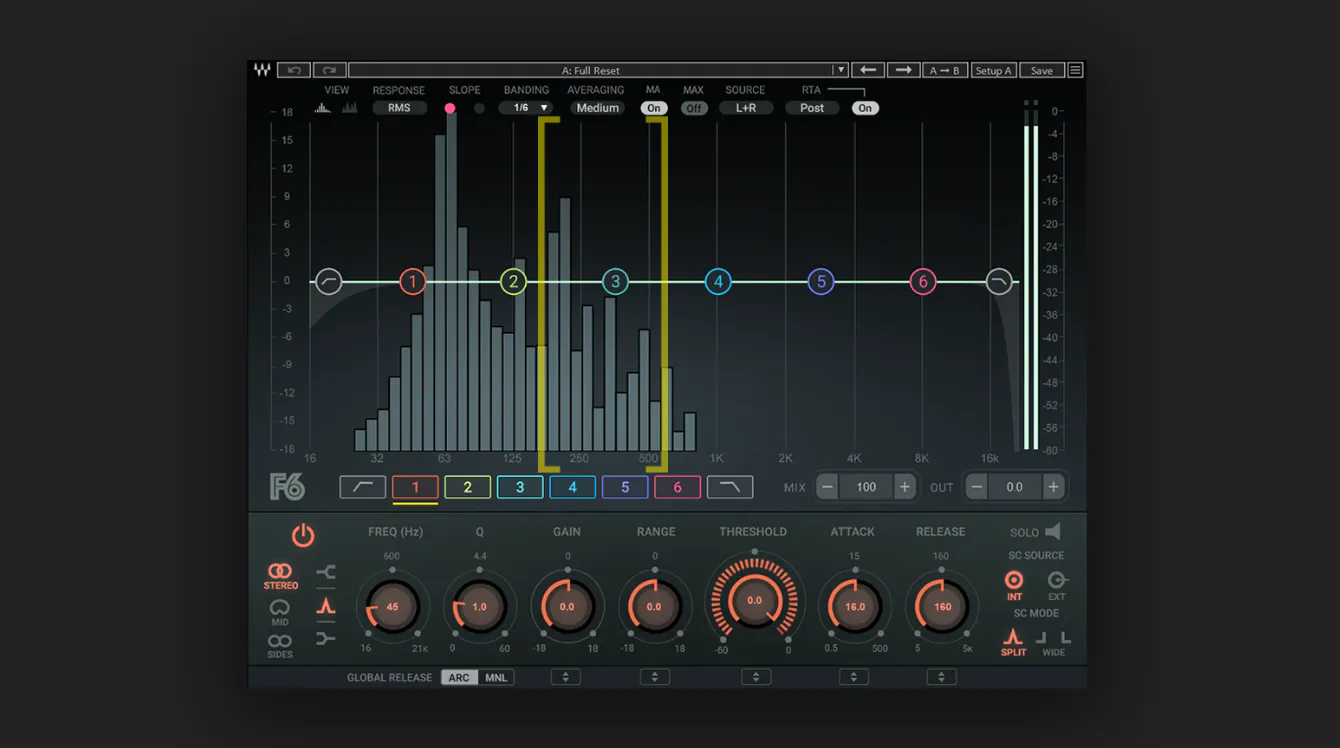
Task: Select band tab 5
Action: click(x=625, y=487)
